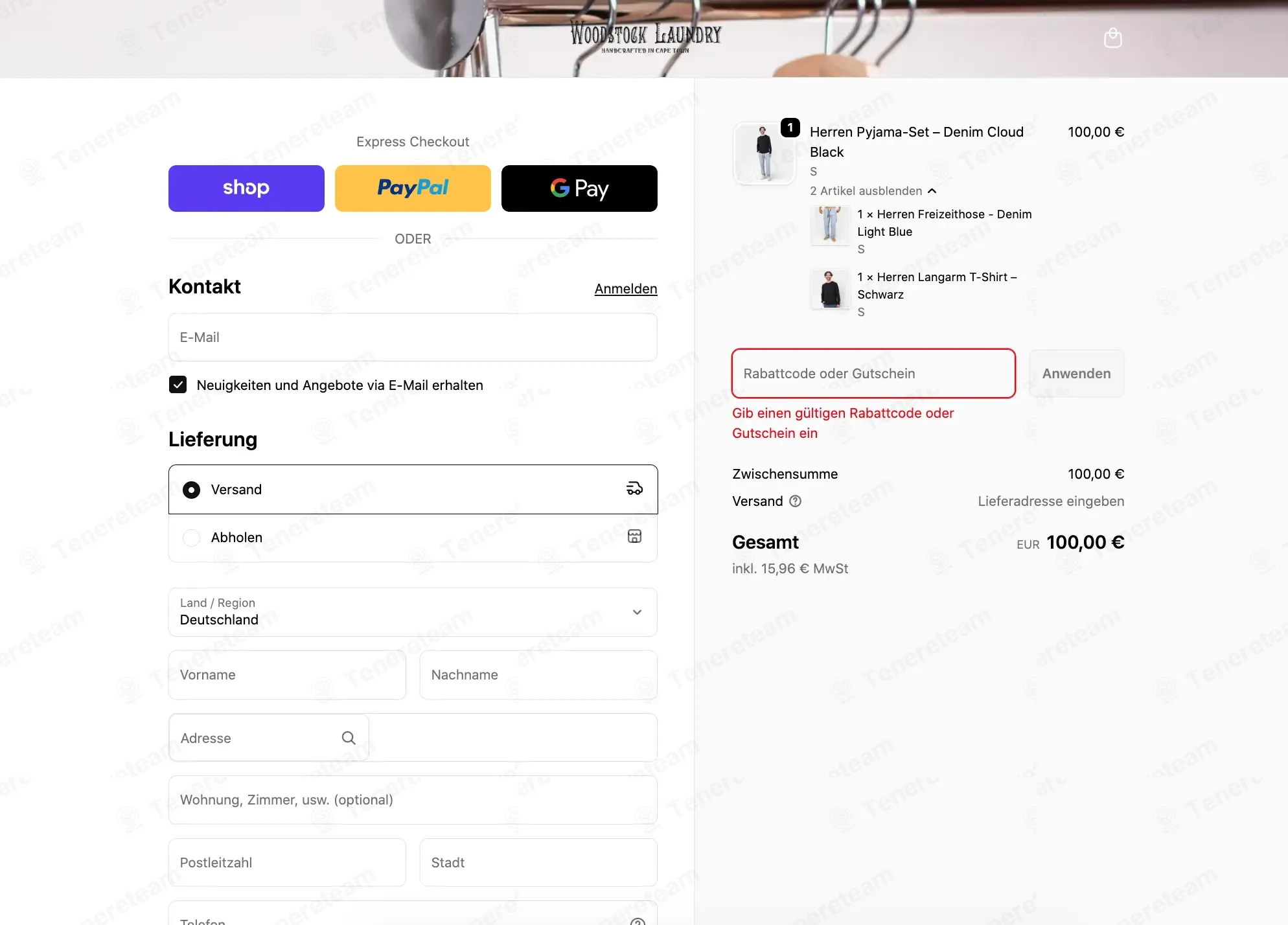
Task: Click the store pickup icon beside Abholen
Action: 634,536
